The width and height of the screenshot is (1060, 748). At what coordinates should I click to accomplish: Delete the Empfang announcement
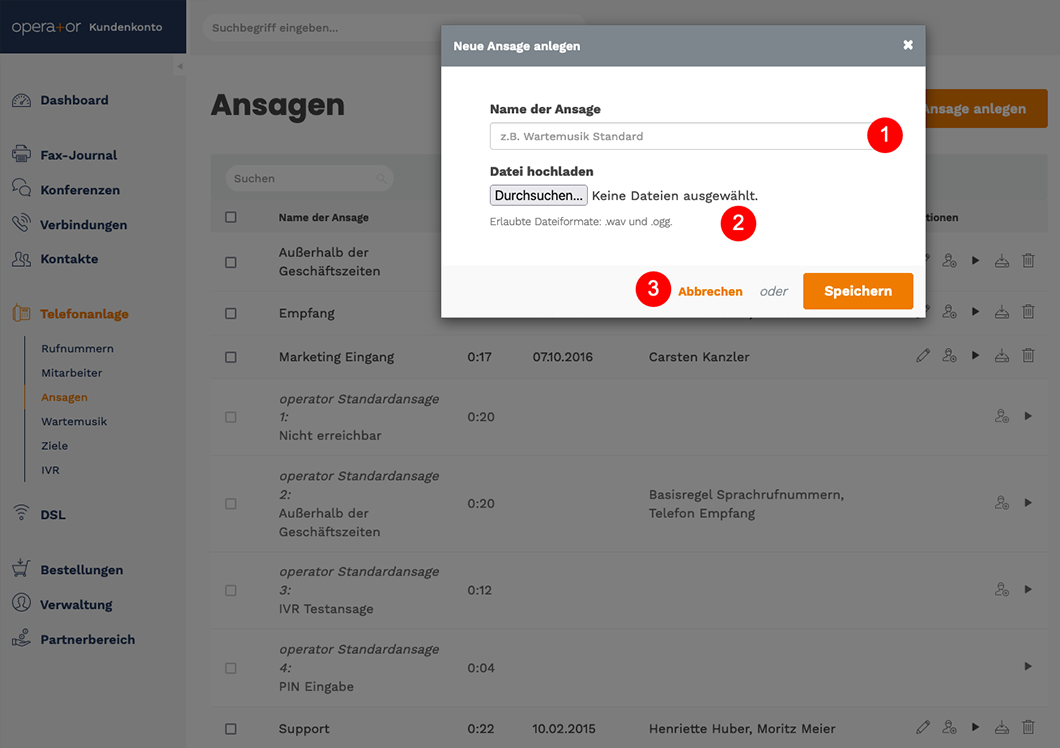1028,312
